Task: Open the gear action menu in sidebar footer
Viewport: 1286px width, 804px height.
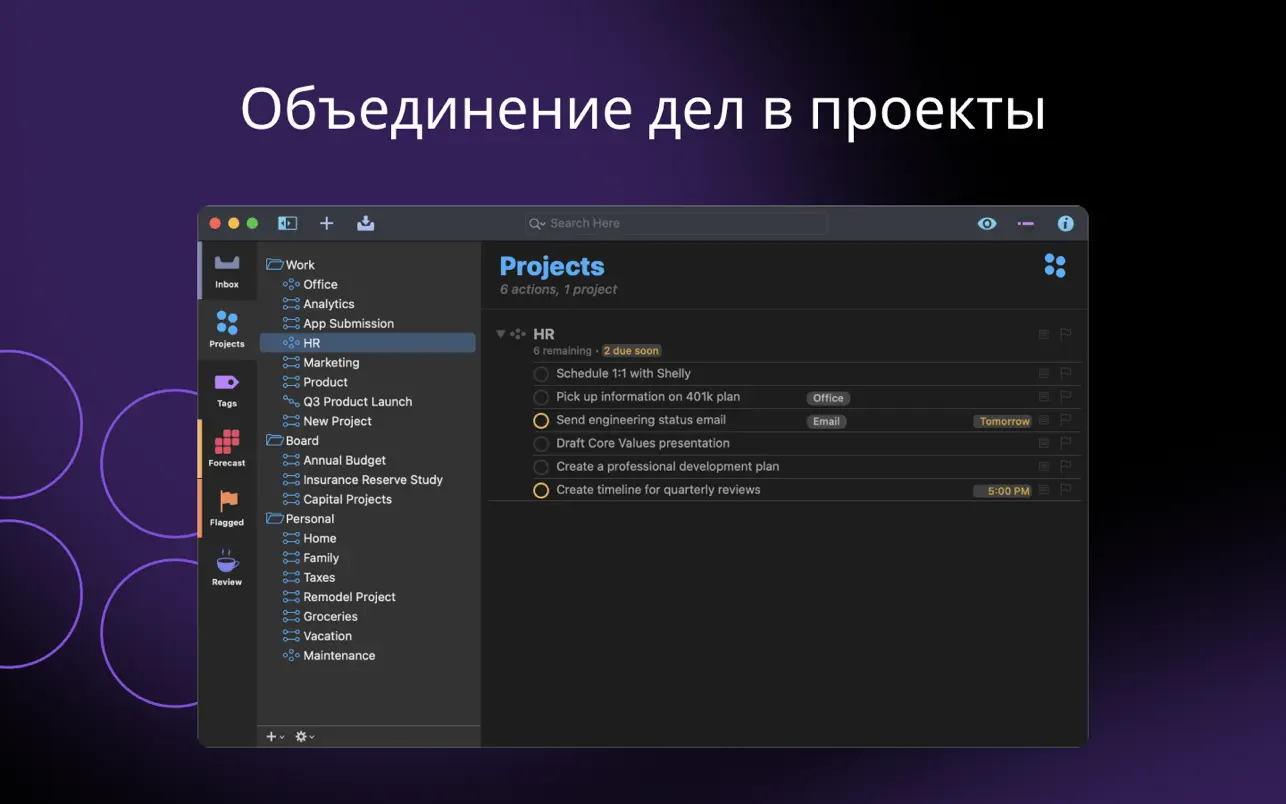Action: [x=304, y=737]
